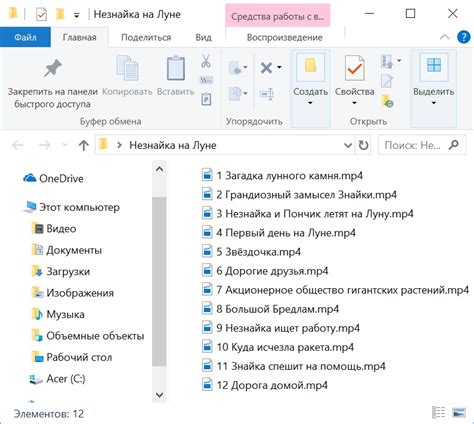Select the Acer (C:) drive
This screenshot has width=474, height=424.
click(57, 379)
